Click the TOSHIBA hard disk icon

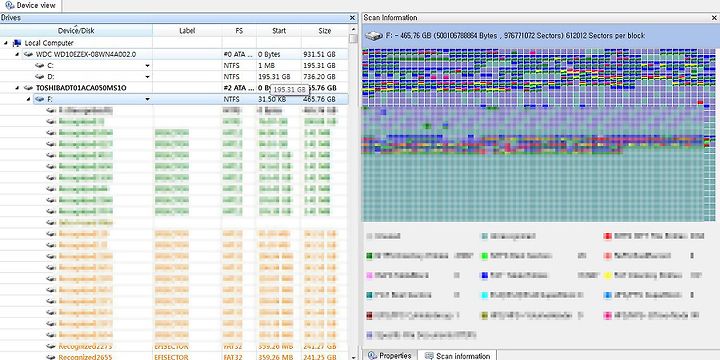click(28, 88)
